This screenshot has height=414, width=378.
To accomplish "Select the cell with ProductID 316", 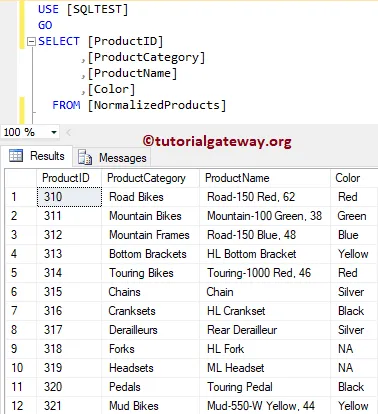I will [69, 311].
